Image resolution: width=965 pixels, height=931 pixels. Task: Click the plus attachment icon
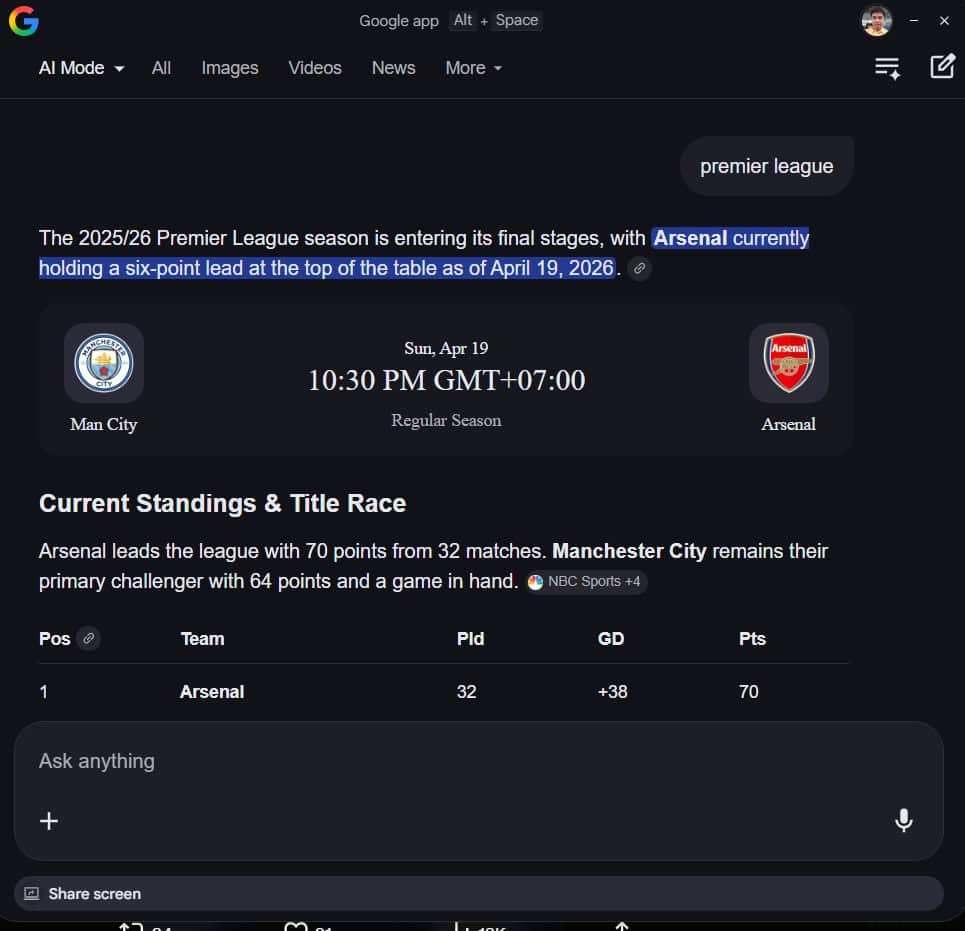coord(49,821)
